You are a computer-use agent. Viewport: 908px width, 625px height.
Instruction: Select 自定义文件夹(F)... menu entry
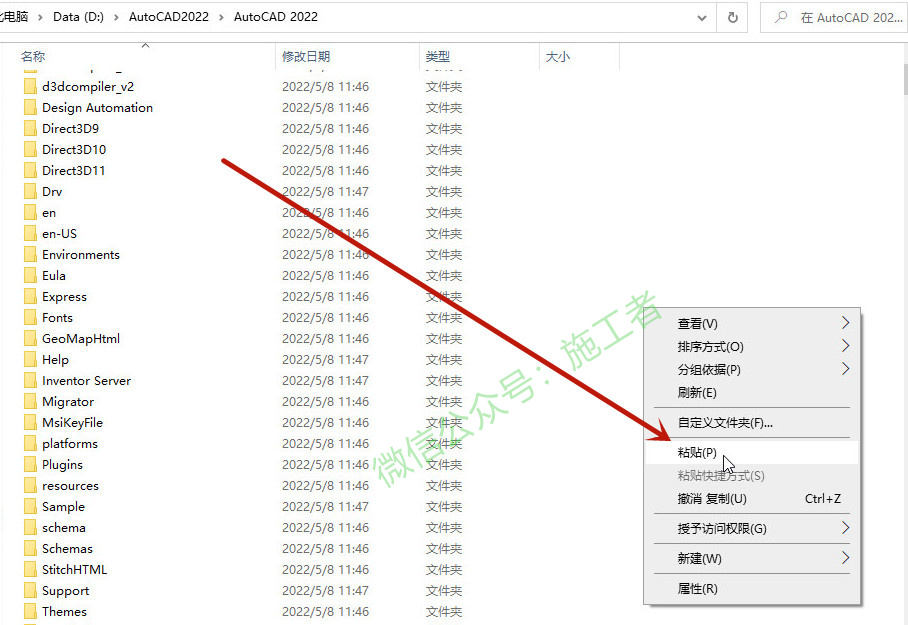pyautogui.click(x=752, y=423)
